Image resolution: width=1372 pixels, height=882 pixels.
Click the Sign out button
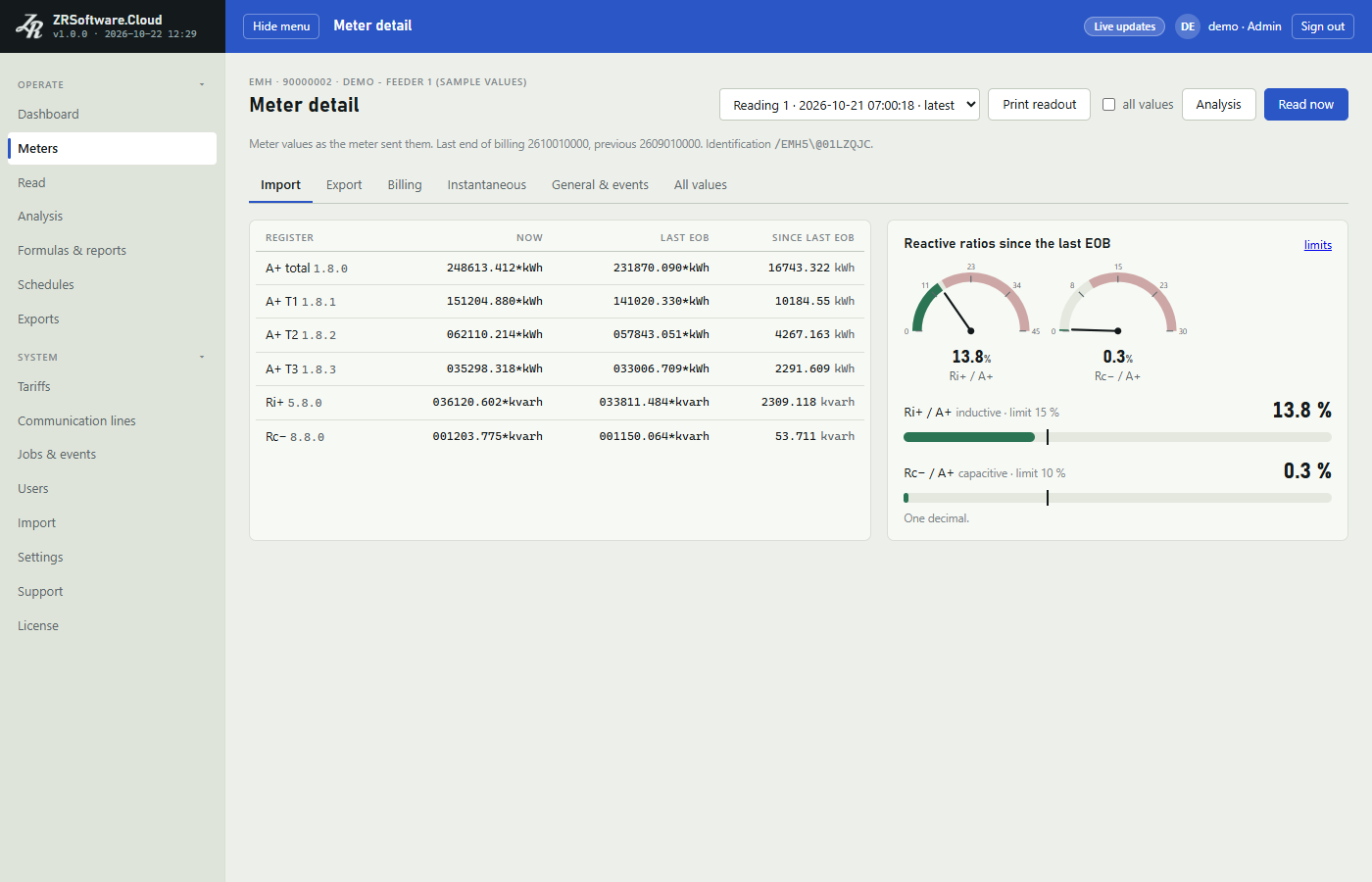click(x=1323, y=26)
